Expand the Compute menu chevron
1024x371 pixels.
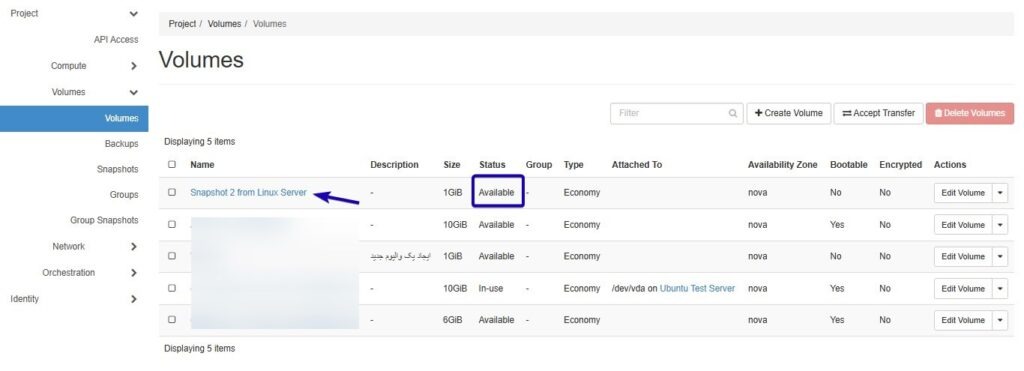[x=133, y=66]
